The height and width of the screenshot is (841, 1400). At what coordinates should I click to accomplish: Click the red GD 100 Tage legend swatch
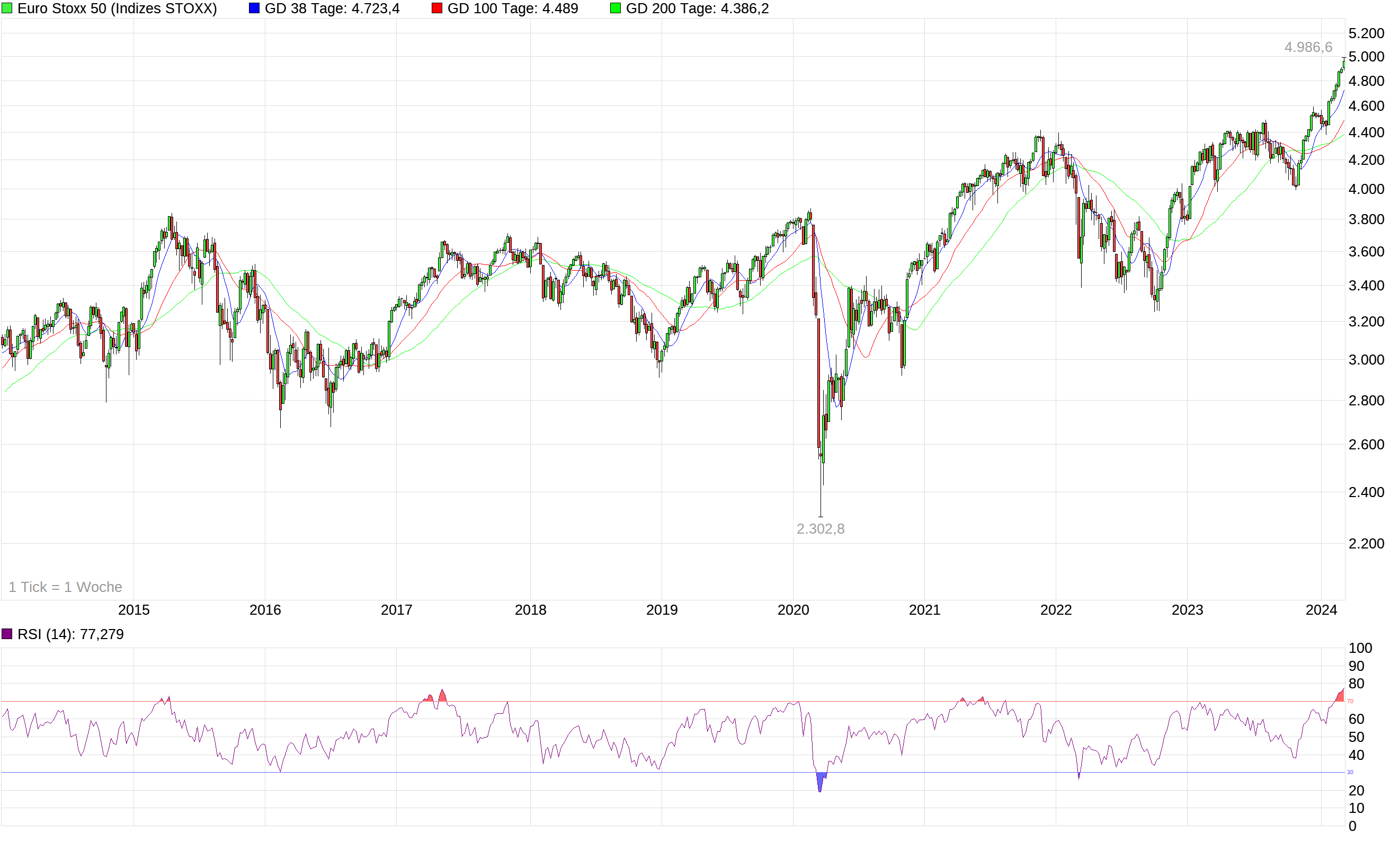pos(436,8)
